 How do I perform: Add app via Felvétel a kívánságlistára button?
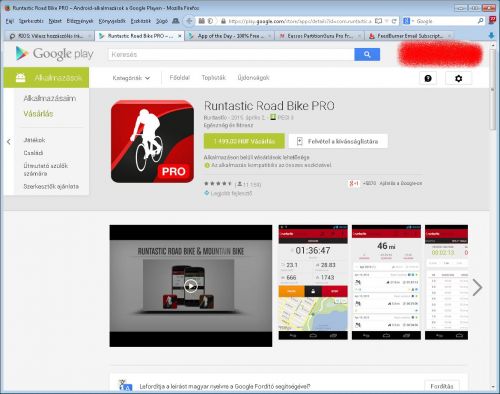coord(338,141)
